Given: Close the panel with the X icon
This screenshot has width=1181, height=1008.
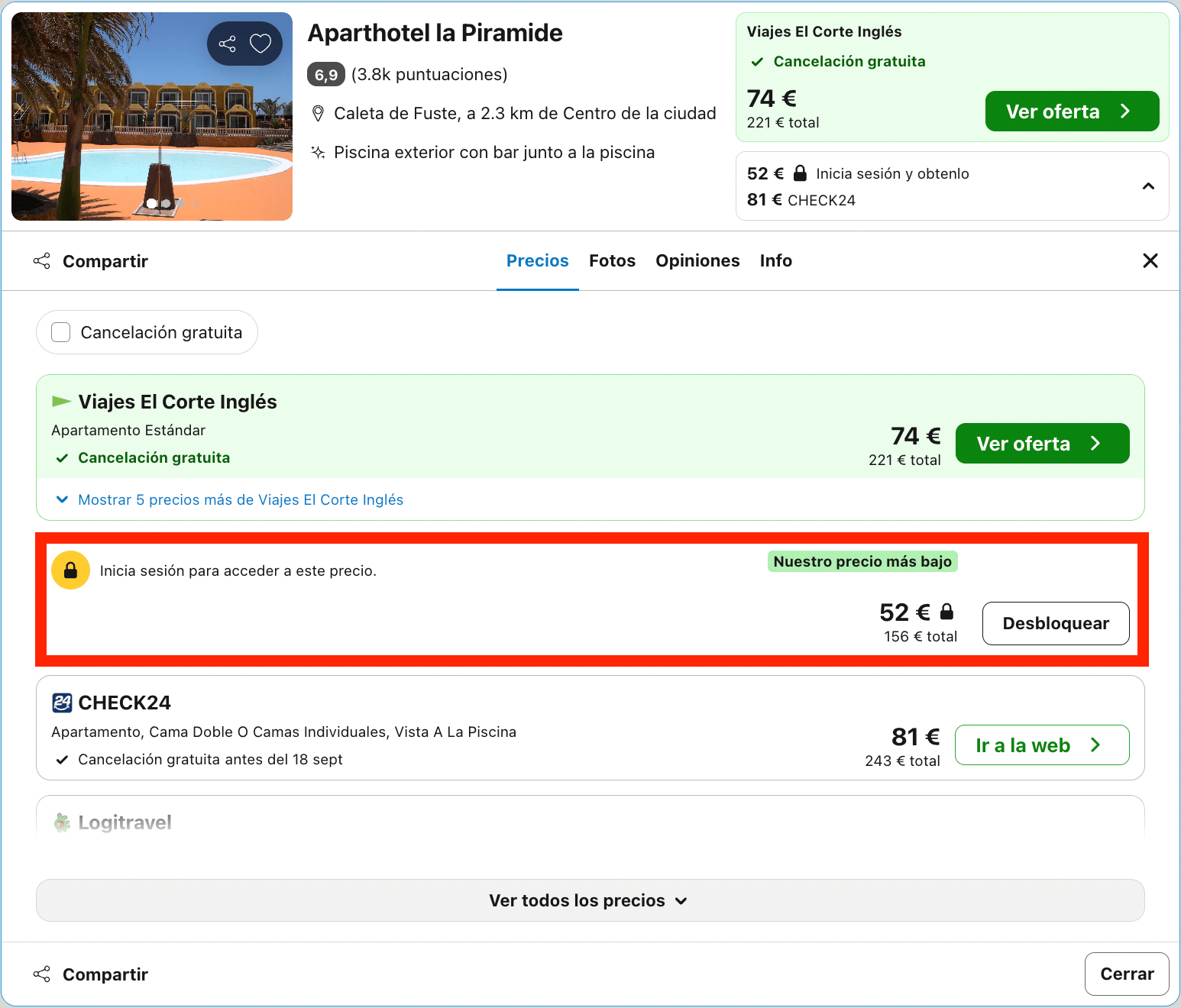Looking at the screenshot, I should (1150, 261).
